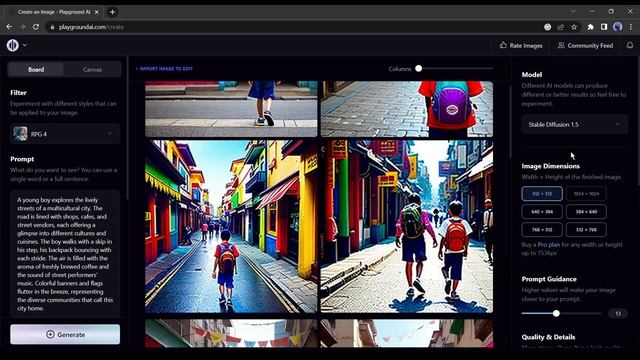Select the 512 × 768 image dimension
This screenshot has width=640, height=360.
586,229
